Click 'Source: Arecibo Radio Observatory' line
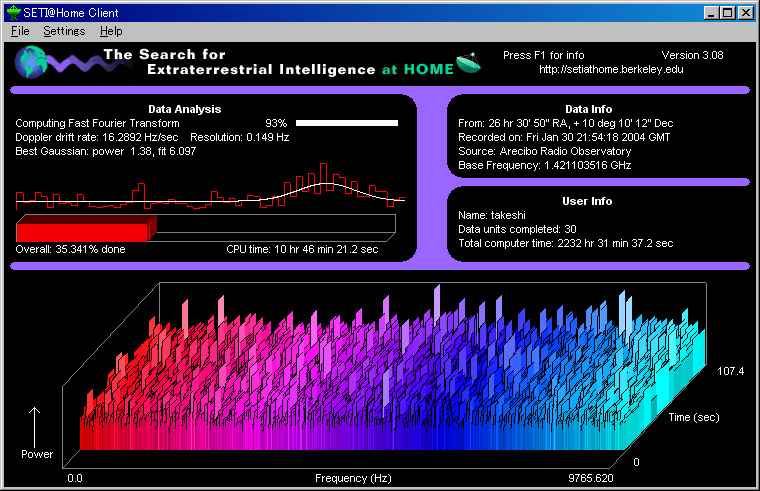760x491 pixels. coord(544,151)
